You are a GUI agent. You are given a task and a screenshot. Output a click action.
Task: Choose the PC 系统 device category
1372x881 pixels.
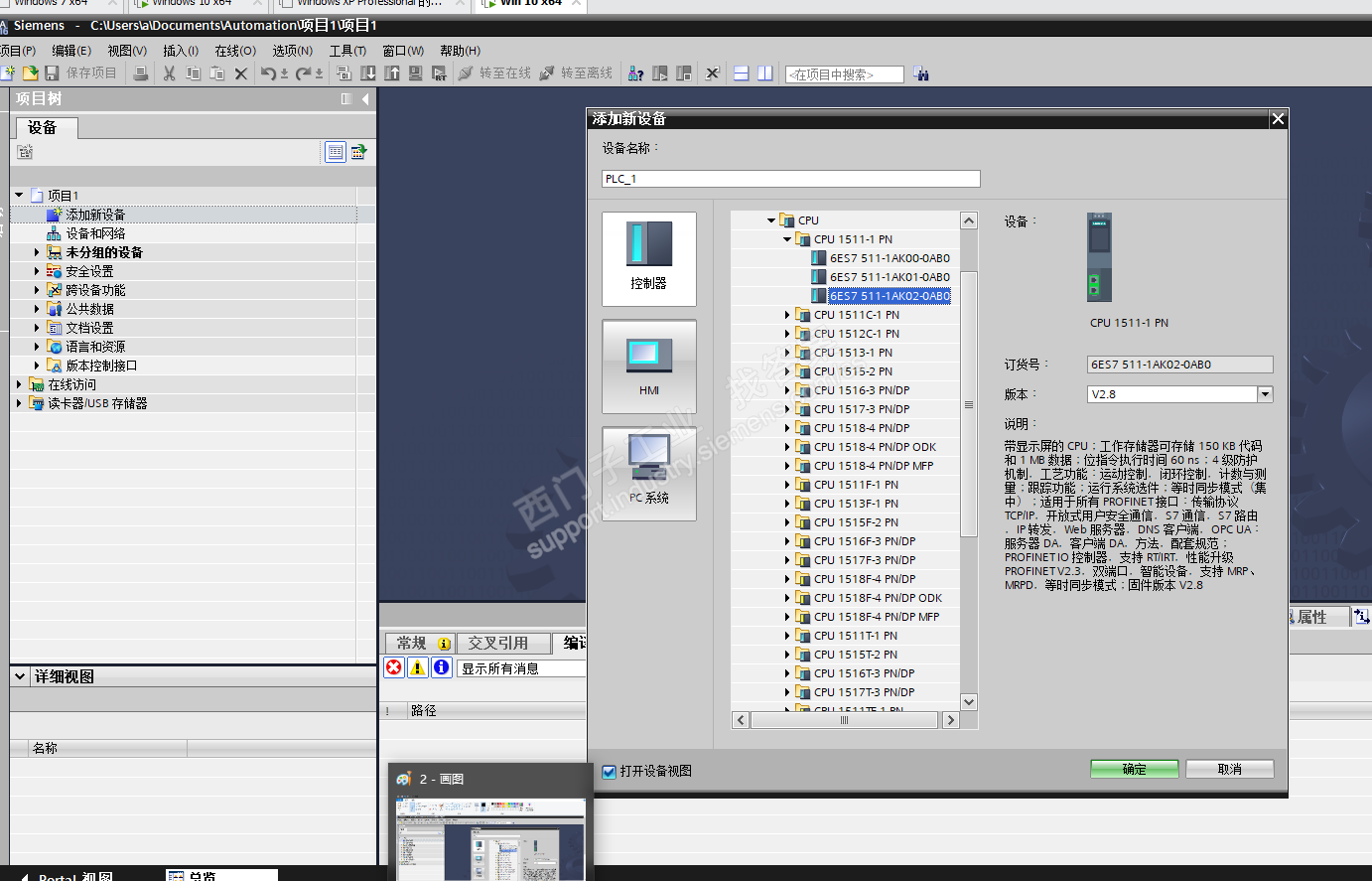(x=648, y=472)
